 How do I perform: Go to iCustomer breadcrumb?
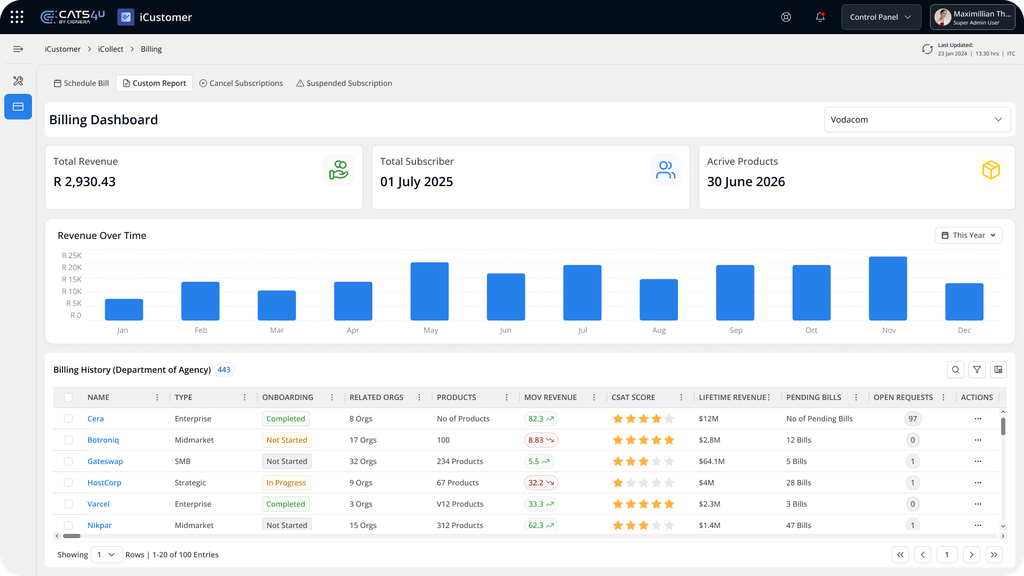[63, 49]
